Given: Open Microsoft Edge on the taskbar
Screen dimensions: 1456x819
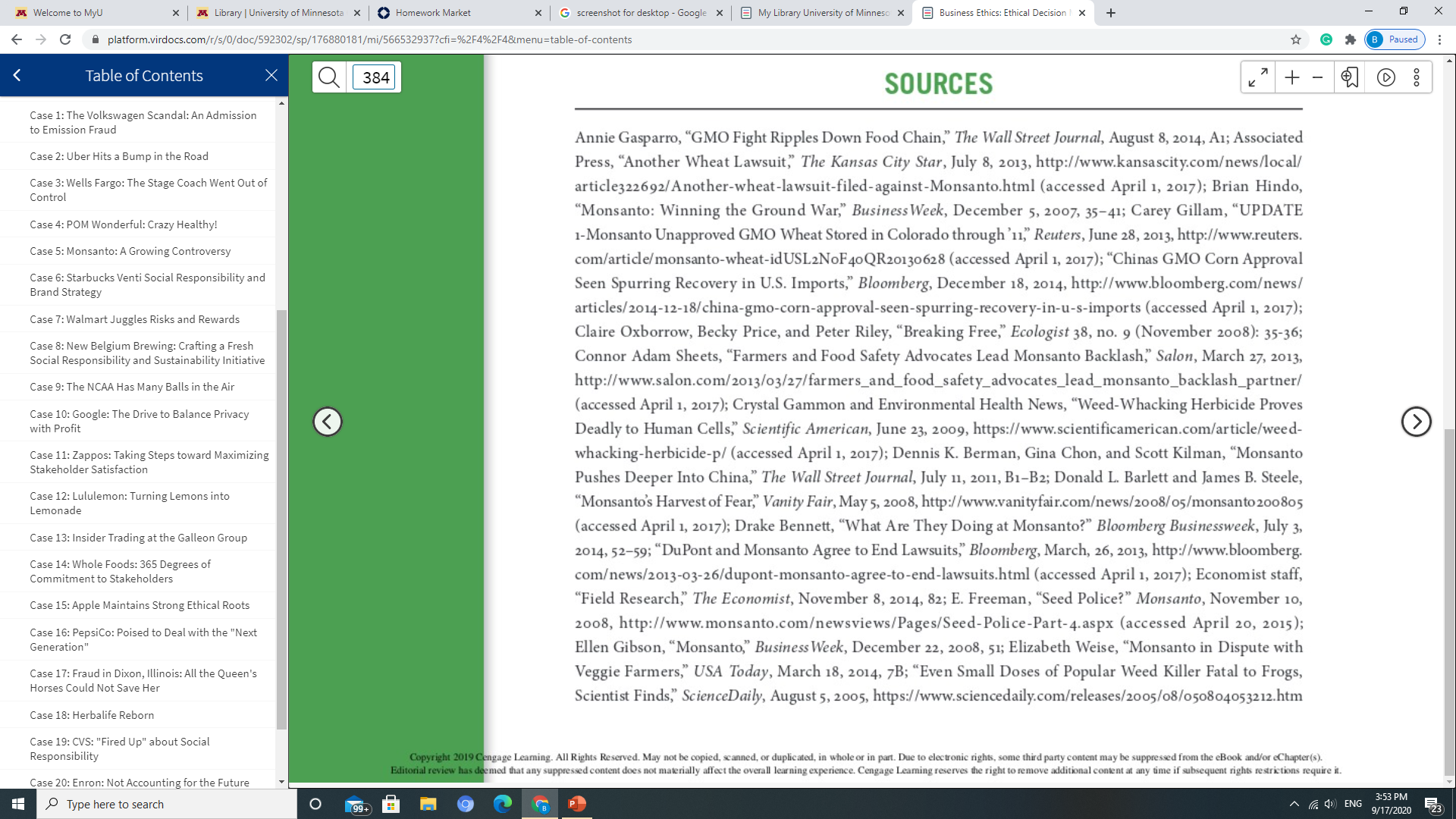Looking at the screenshot, I should click(503, 804).
